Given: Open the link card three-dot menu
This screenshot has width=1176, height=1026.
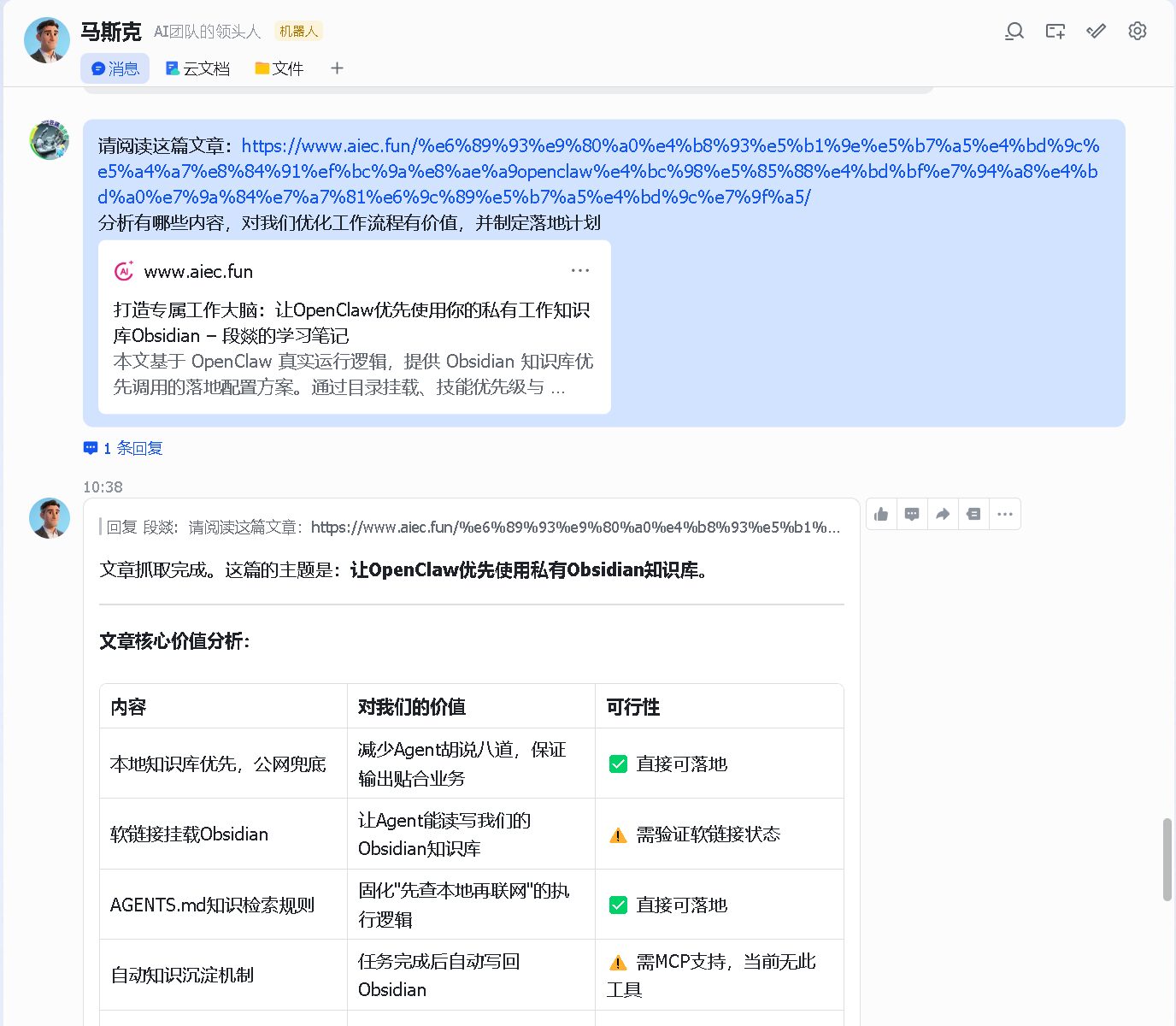Looking at the screenshot, I should tap(580, 270).
